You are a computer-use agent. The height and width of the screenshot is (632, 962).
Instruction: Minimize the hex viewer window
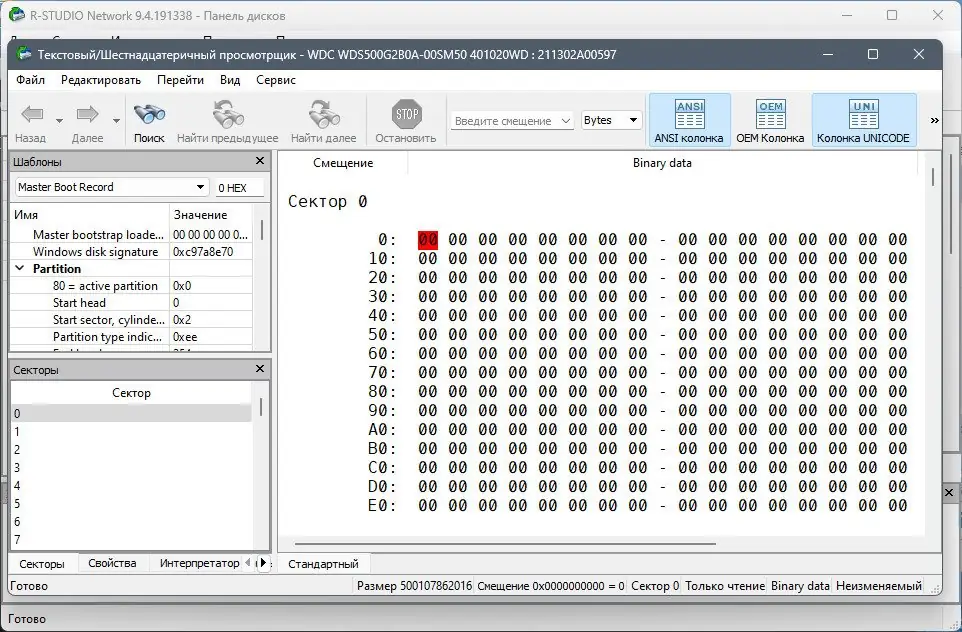(828, 54)
